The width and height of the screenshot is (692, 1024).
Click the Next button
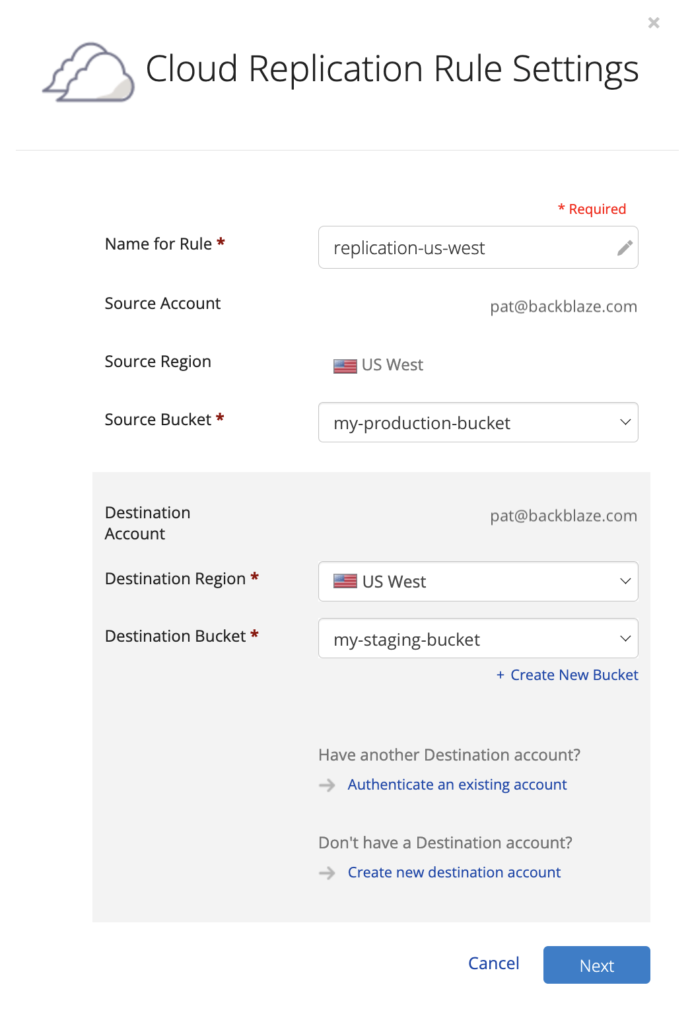(596, 965)
